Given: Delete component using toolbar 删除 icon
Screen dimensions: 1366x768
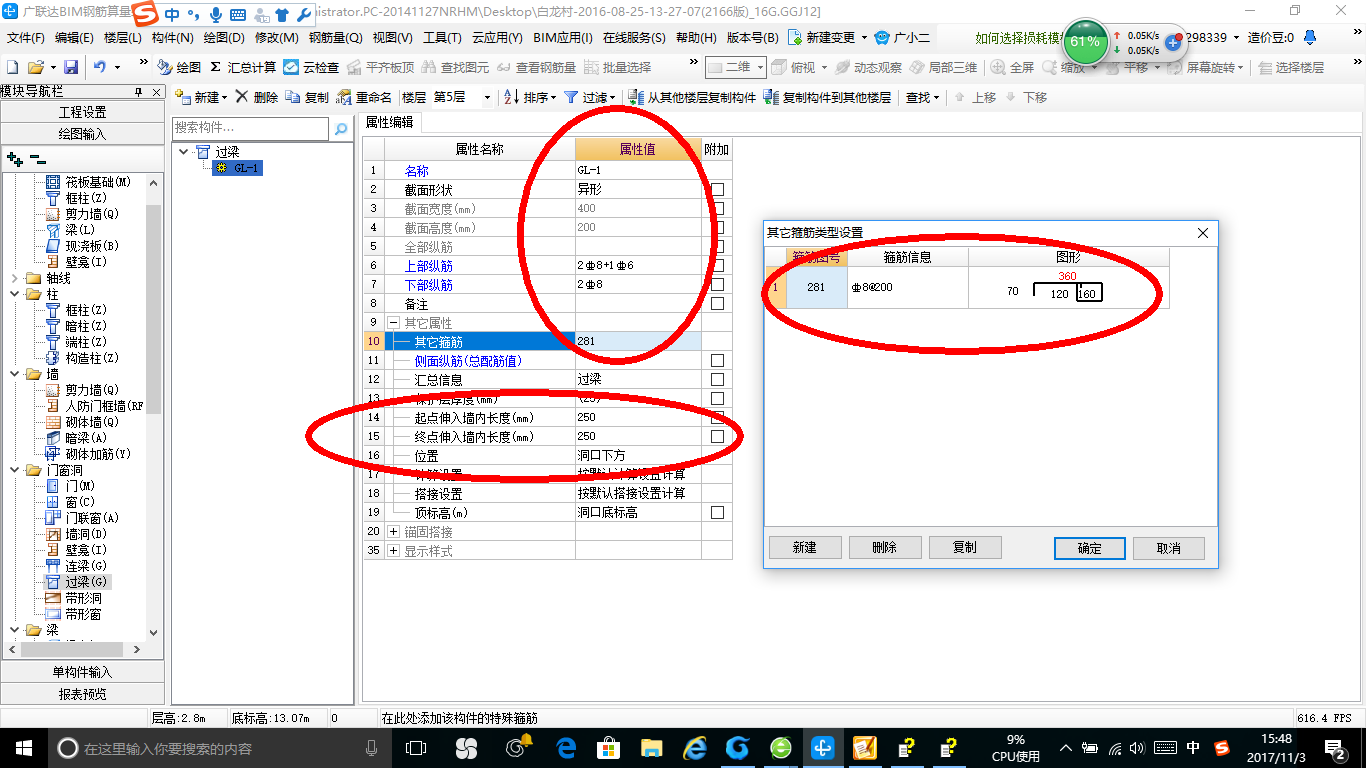Looking at the screenshot, I should pos(257,97).
